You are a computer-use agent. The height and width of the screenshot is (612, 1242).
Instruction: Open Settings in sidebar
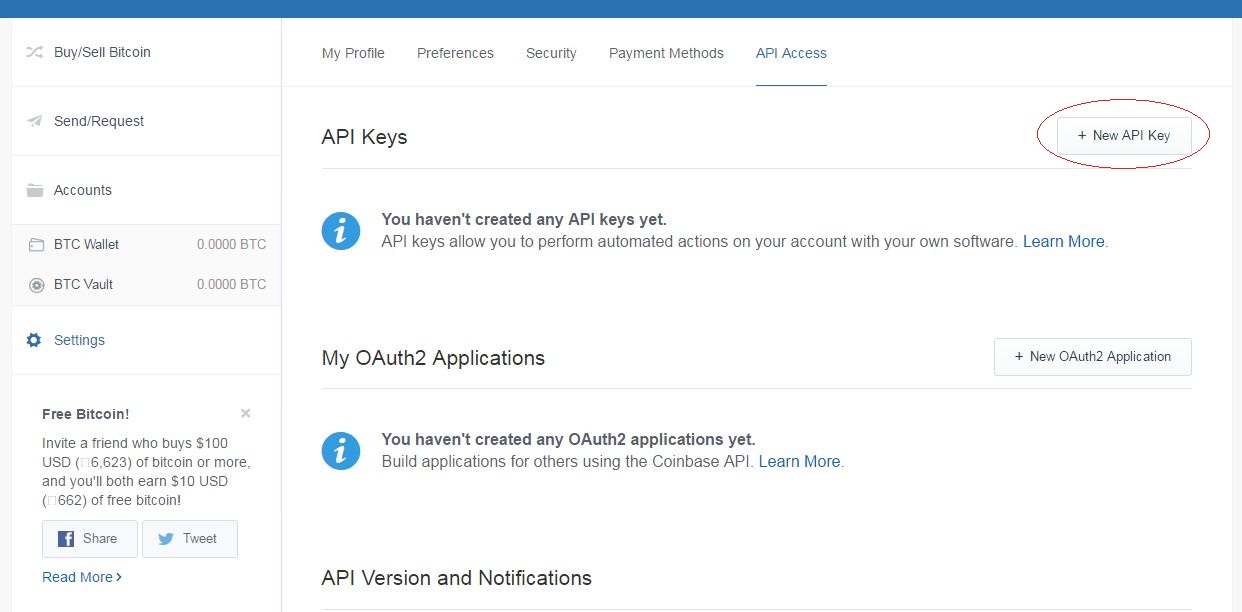(147, 340)
